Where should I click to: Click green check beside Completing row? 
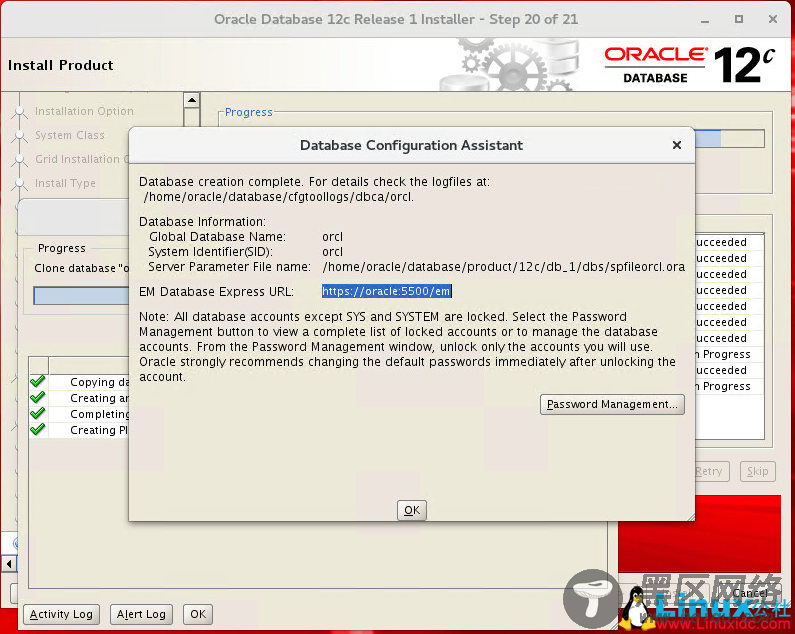tap(38, 413)
